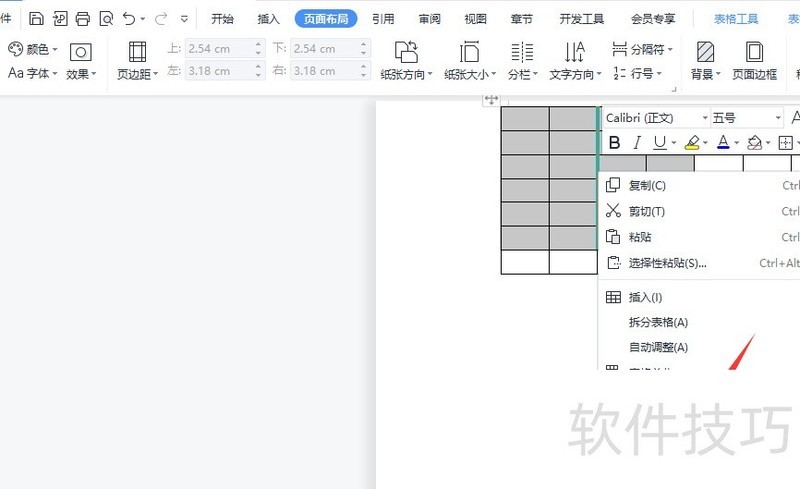Pick highlight color swatch in mini toolbar
This screenshot has height=489, width=800.
coord(692,143)
